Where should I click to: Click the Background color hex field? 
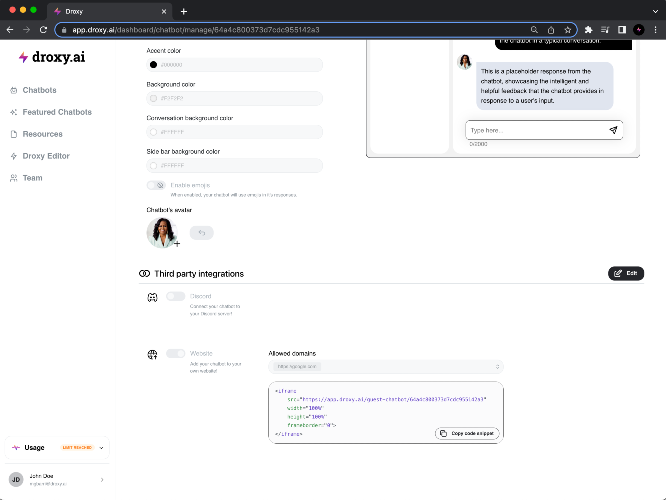(x=234, y=98)
